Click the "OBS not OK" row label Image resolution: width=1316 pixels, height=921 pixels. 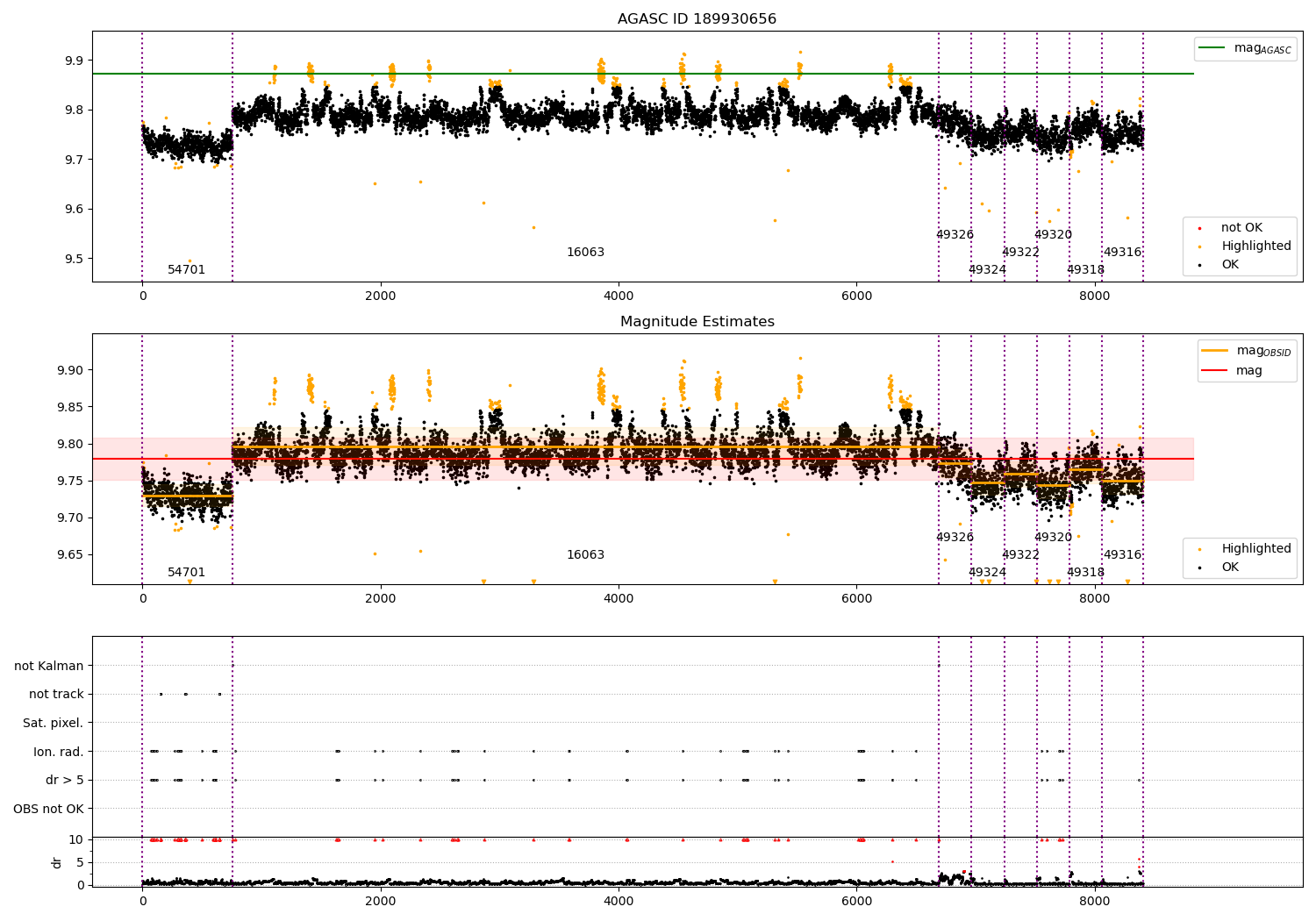click(49, 809)
